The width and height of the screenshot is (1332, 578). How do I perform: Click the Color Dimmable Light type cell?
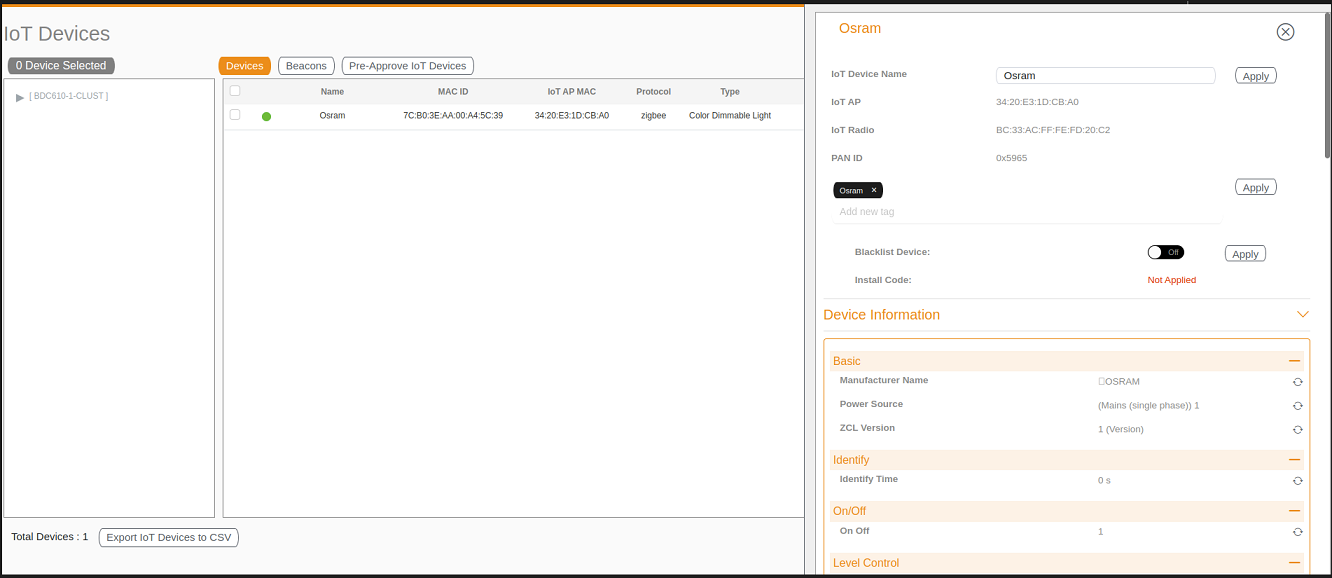[730, 116]
